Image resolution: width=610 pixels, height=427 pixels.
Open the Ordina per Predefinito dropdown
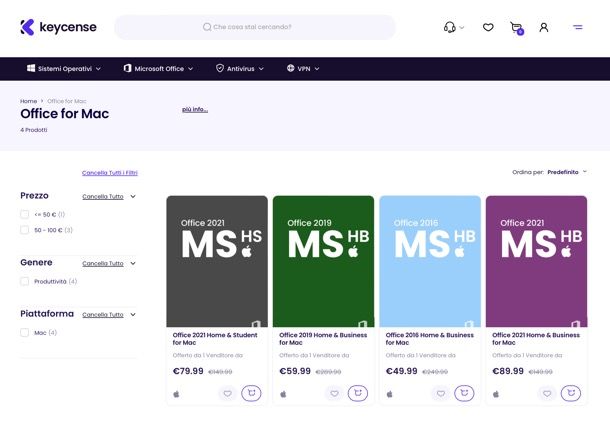point(566,172)
